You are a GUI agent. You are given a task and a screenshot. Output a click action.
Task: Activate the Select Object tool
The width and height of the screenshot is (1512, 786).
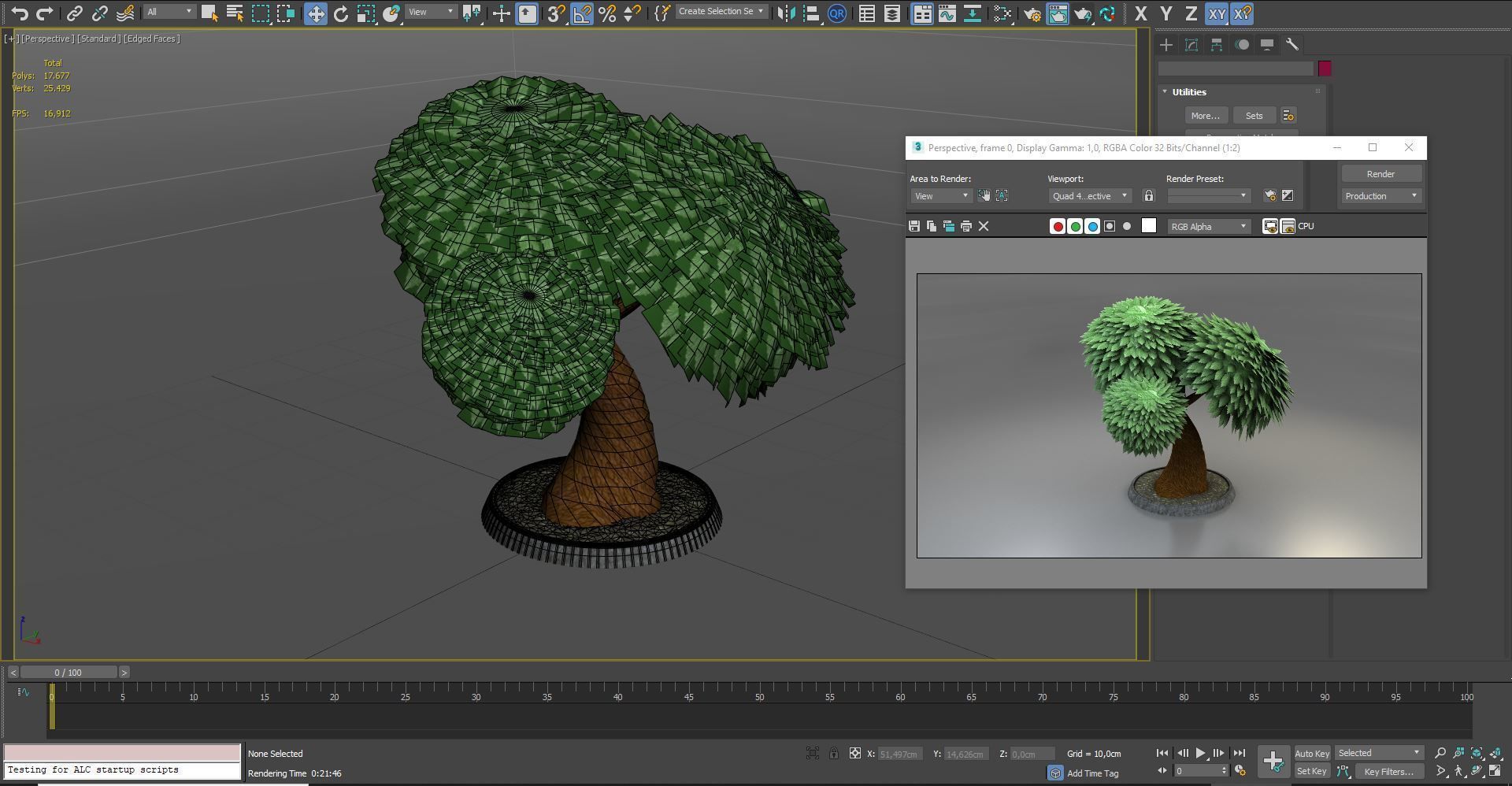coord(209,13)
